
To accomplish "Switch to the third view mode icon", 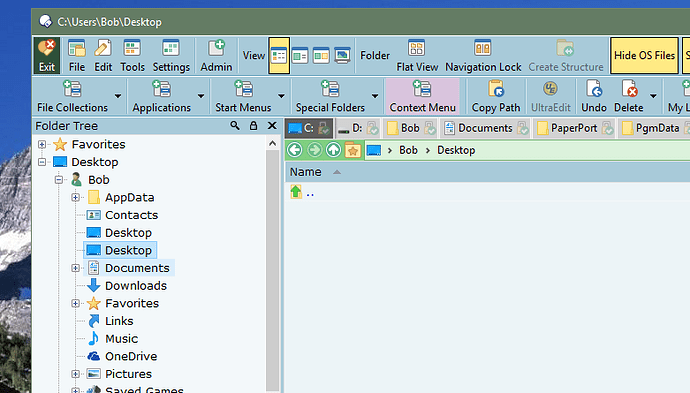I will 321,55.
